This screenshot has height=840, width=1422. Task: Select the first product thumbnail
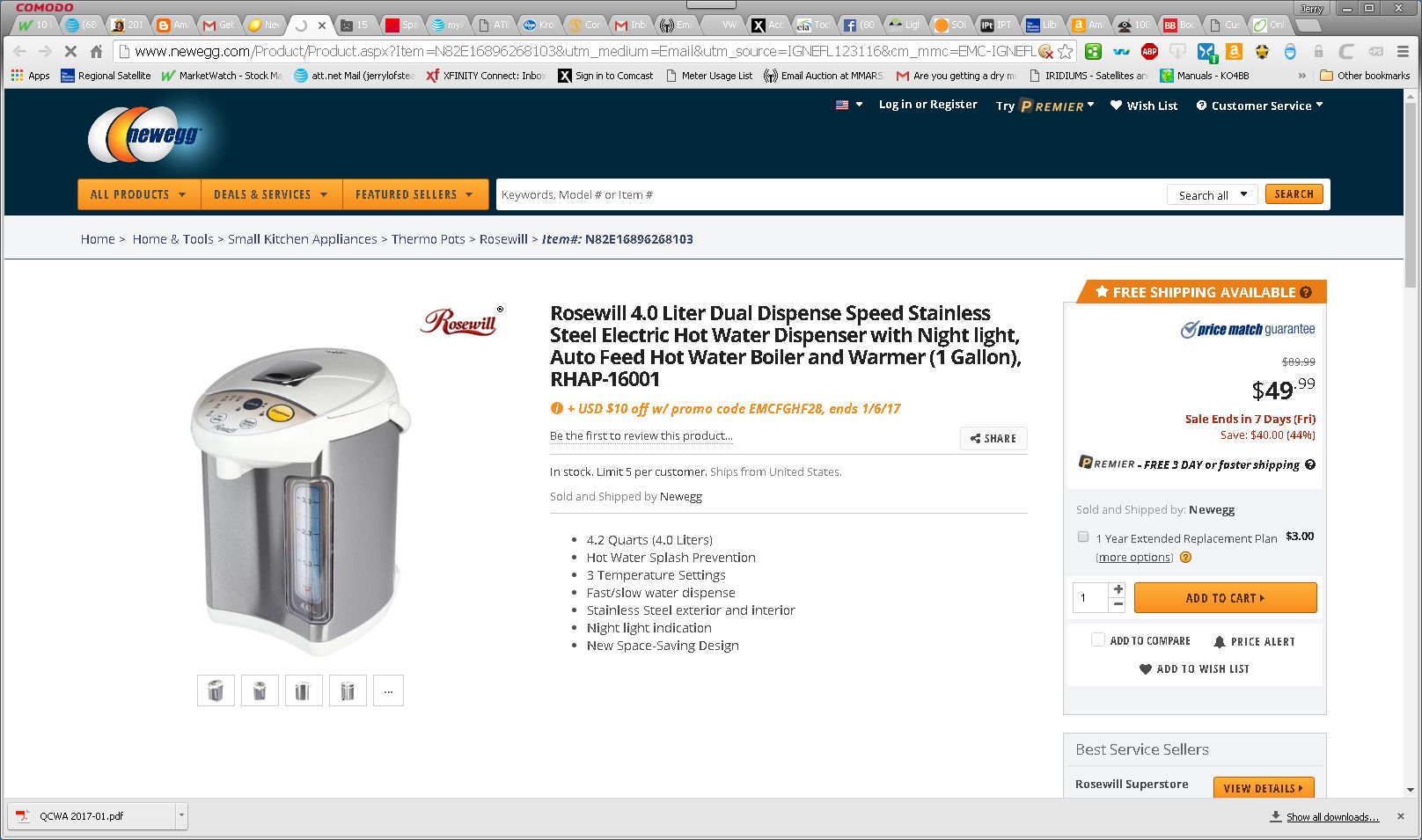pyautogui.click(x=216, y=690)
